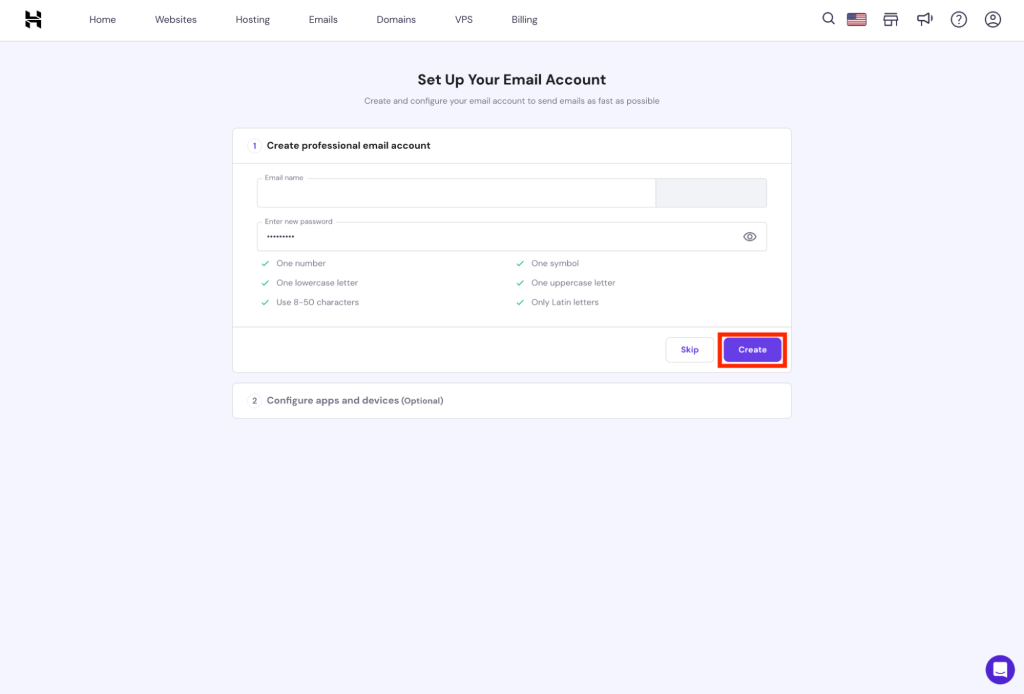Open the marketplace store icon

[890, 19]
